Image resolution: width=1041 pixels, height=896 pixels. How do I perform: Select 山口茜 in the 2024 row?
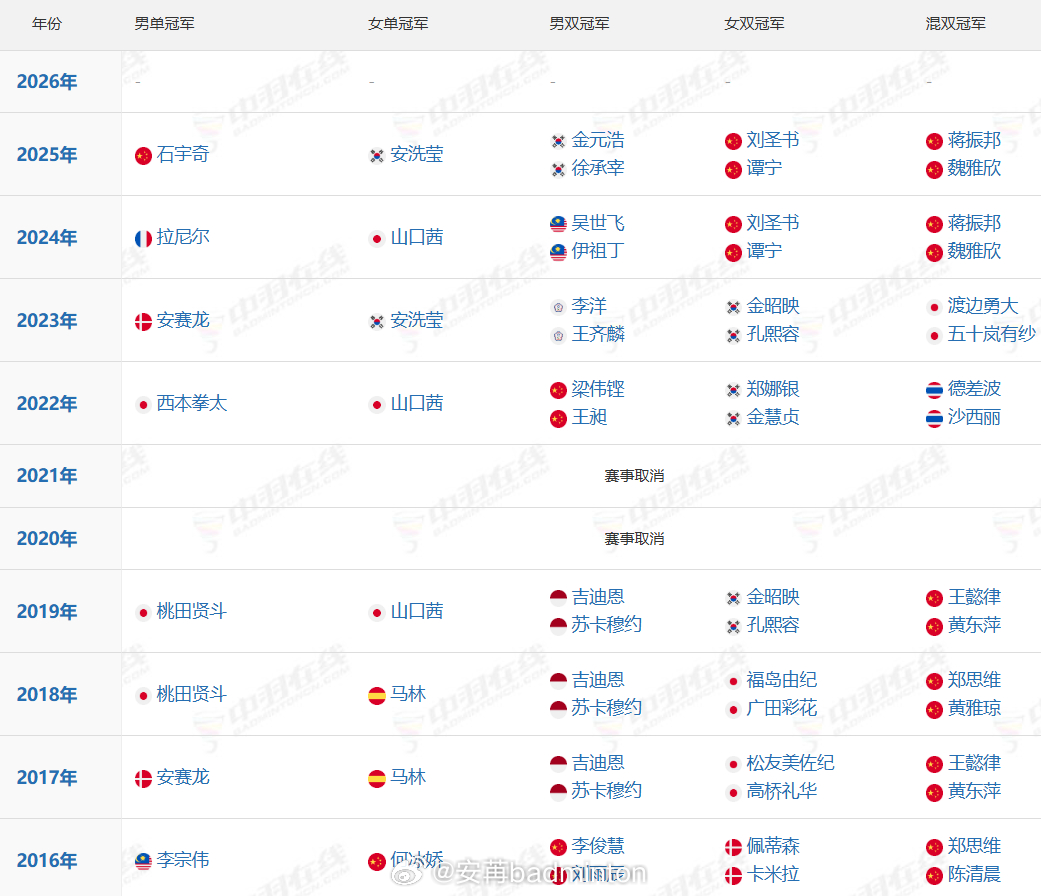[417, 238]
